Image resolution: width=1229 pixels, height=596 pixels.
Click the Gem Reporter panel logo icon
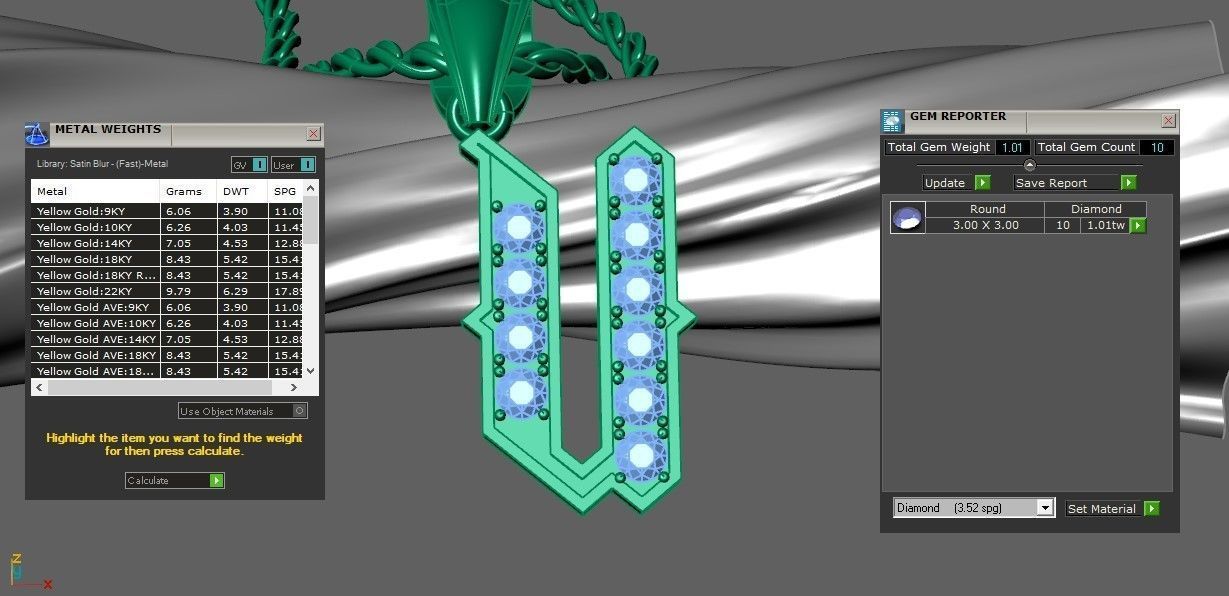pyautogui.click(x=891, y=122)
